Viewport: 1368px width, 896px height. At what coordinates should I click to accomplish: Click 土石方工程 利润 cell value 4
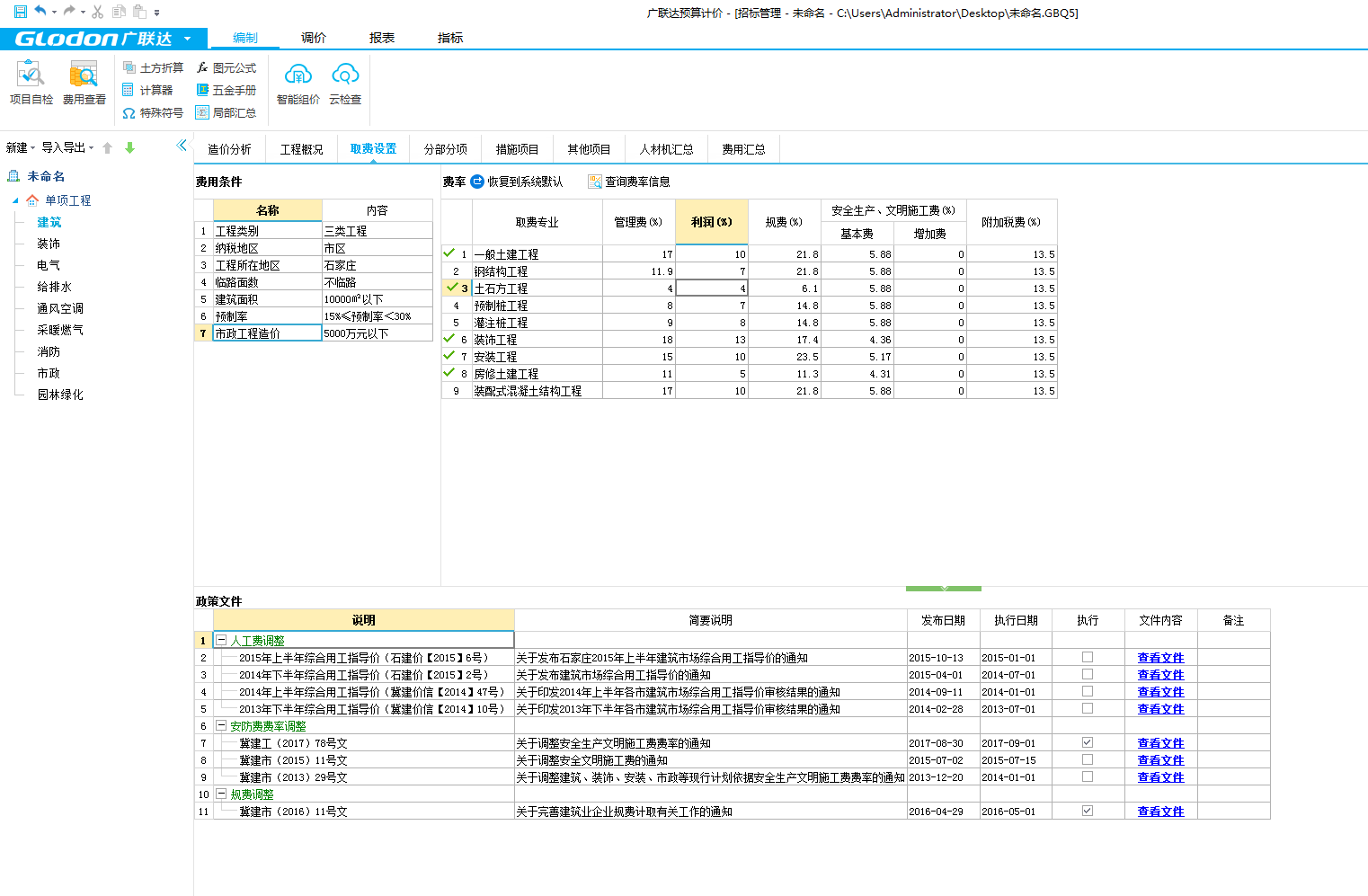click(711, 288)
